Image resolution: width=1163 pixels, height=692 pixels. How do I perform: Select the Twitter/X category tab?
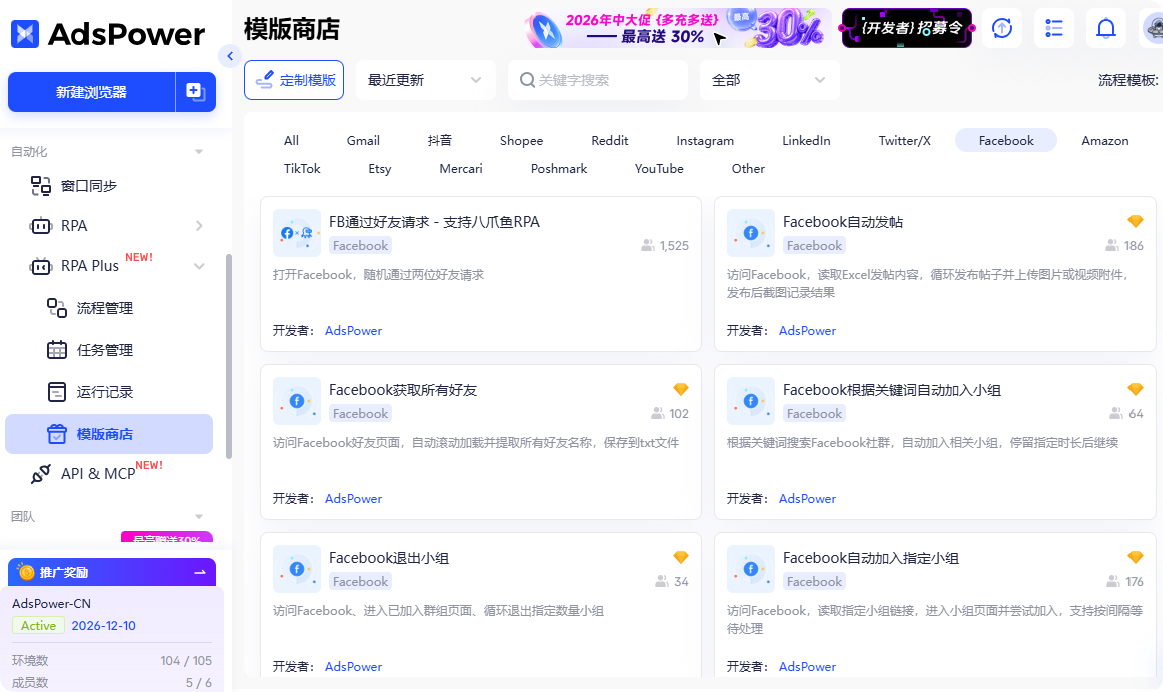(905, 140)
